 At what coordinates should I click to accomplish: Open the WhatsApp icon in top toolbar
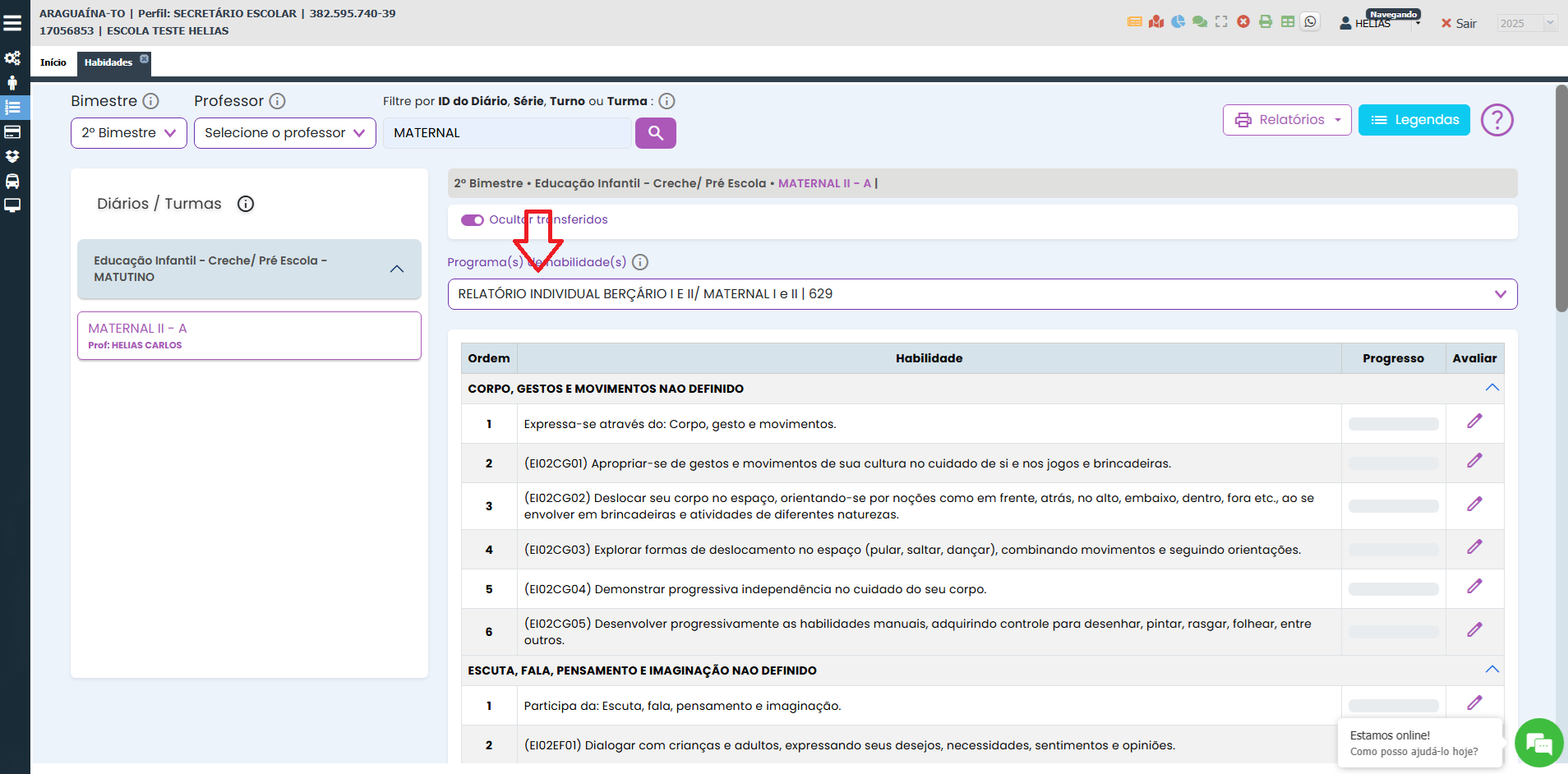[1311, 22]
